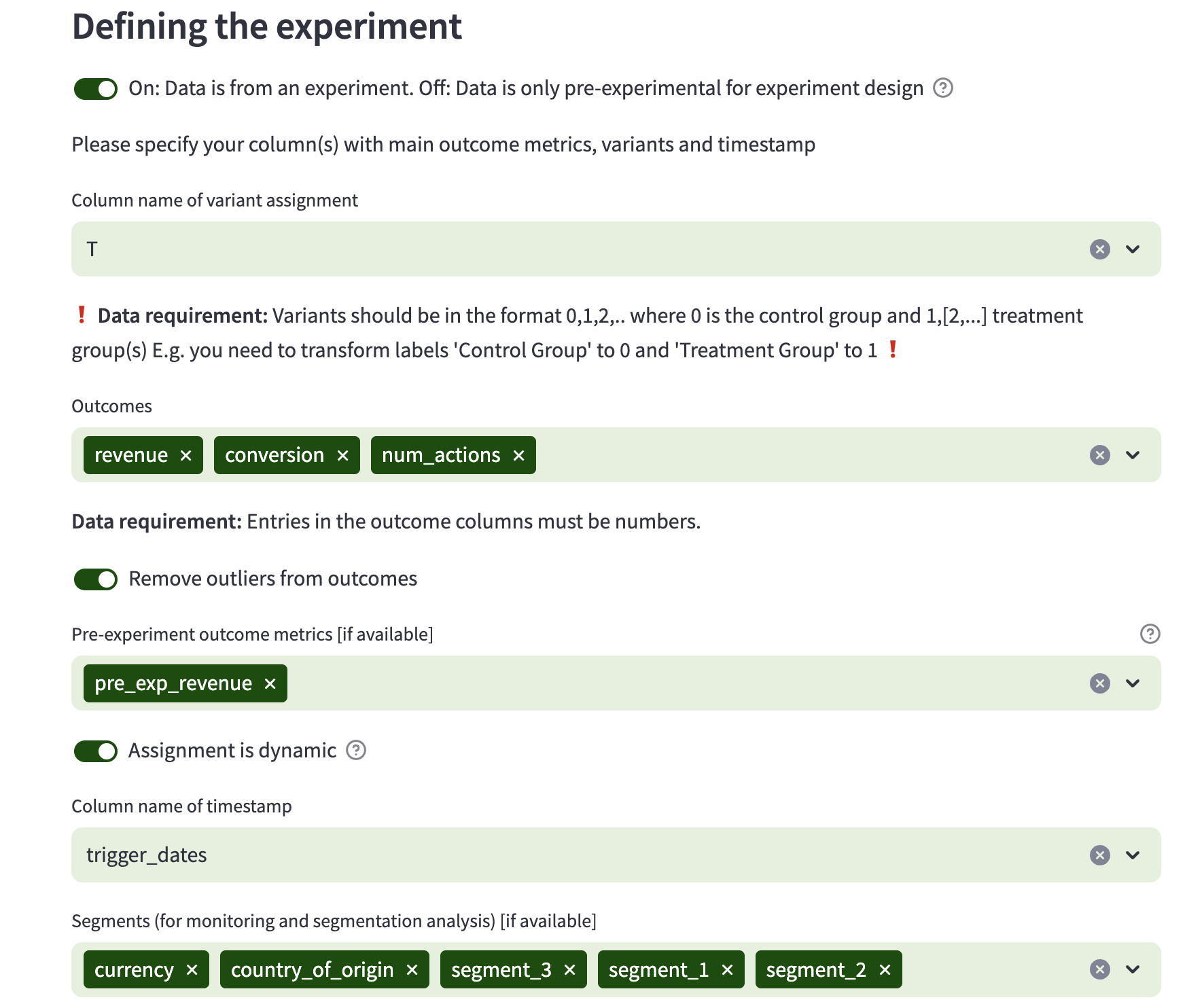This screenshot has height=1004, width=1204.
Task: Open the help tooltip for Pre-experiment outcome metrics
Action: (x=1150, y=634)
